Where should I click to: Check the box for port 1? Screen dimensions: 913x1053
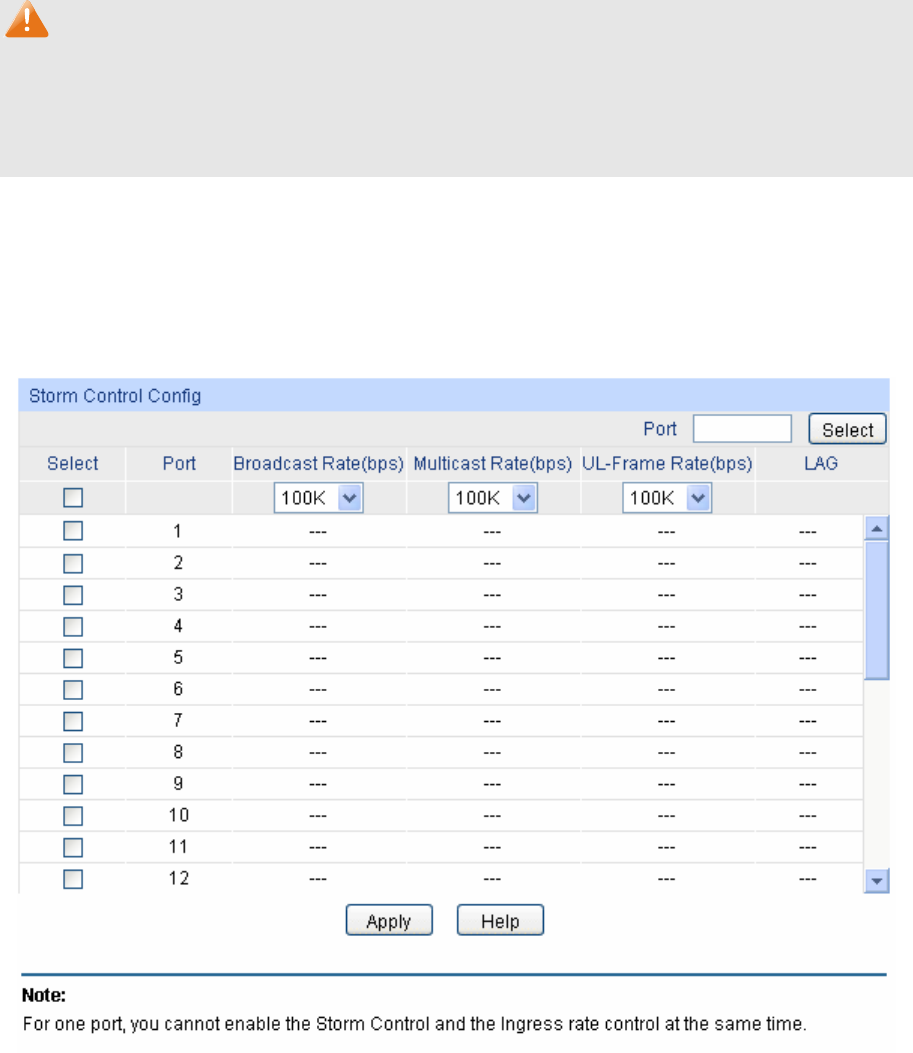(73, 531)
